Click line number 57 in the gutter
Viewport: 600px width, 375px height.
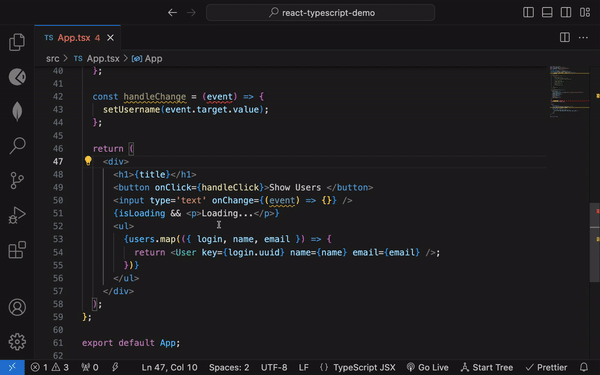[58, 291]
